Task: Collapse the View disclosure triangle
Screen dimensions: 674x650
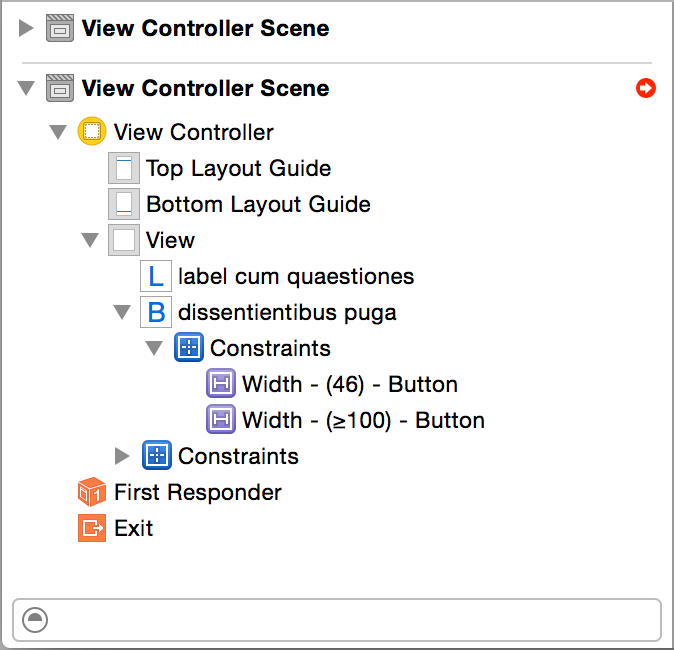Action: tap(90, 240)
